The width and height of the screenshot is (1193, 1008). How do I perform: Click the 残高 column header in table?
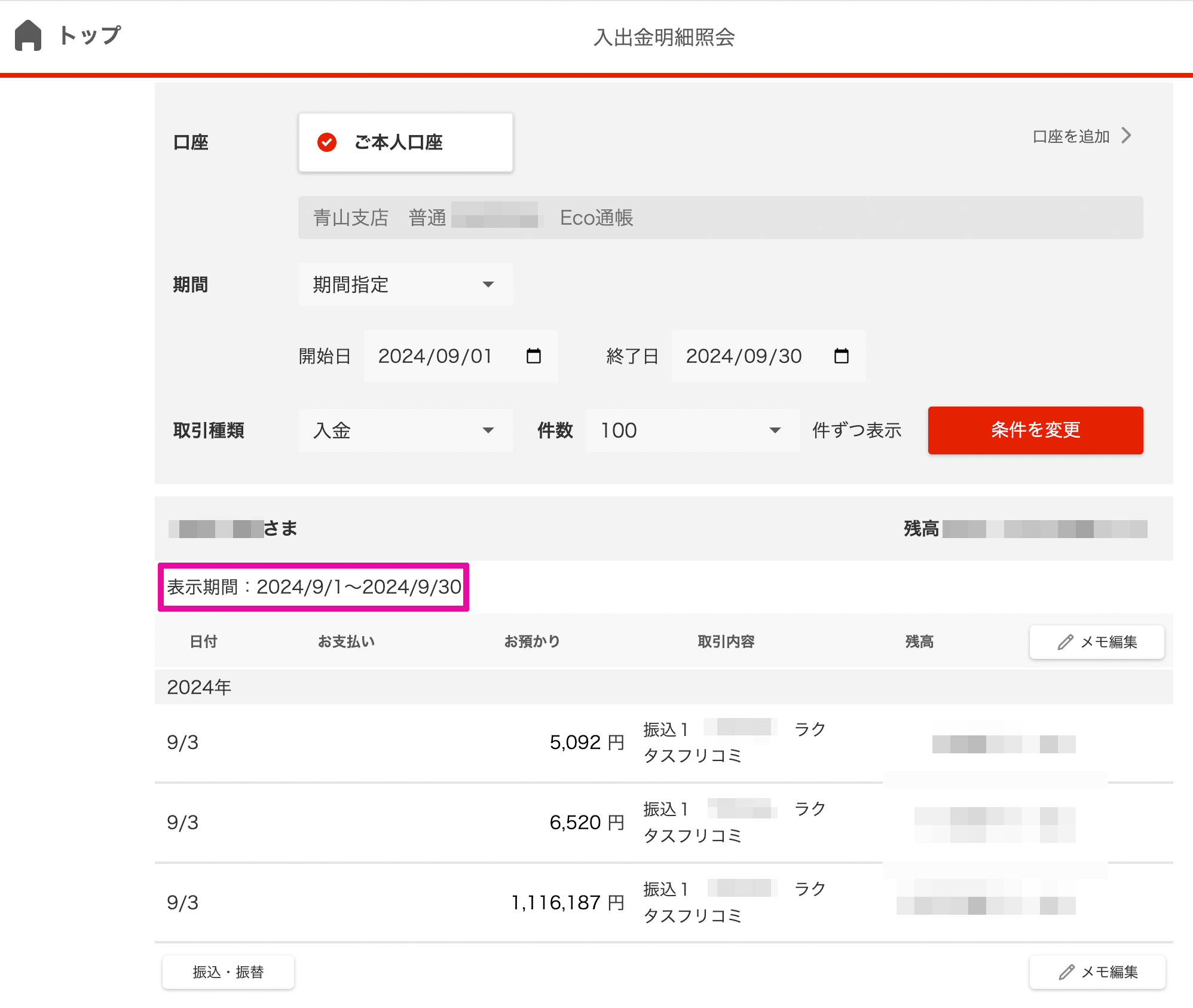[919, 642]
